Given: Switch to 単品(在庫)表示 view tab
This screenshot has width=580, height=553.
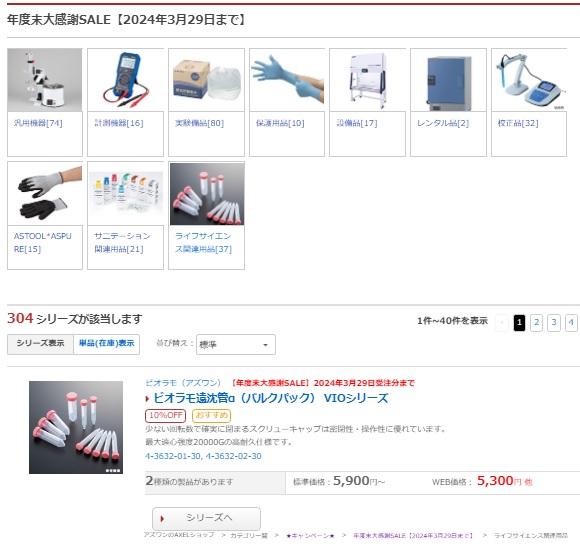Looking at the screenshot, I should (x=107, y=344).
